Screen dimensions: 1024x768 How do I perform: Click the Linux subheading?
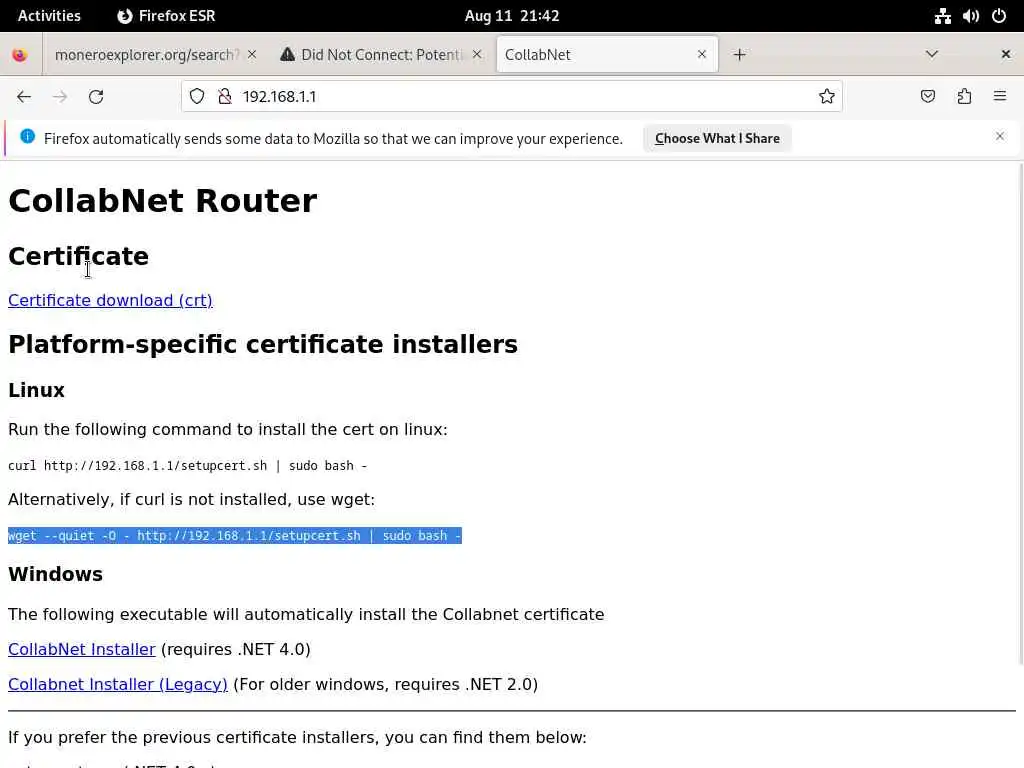pos(37,390)
